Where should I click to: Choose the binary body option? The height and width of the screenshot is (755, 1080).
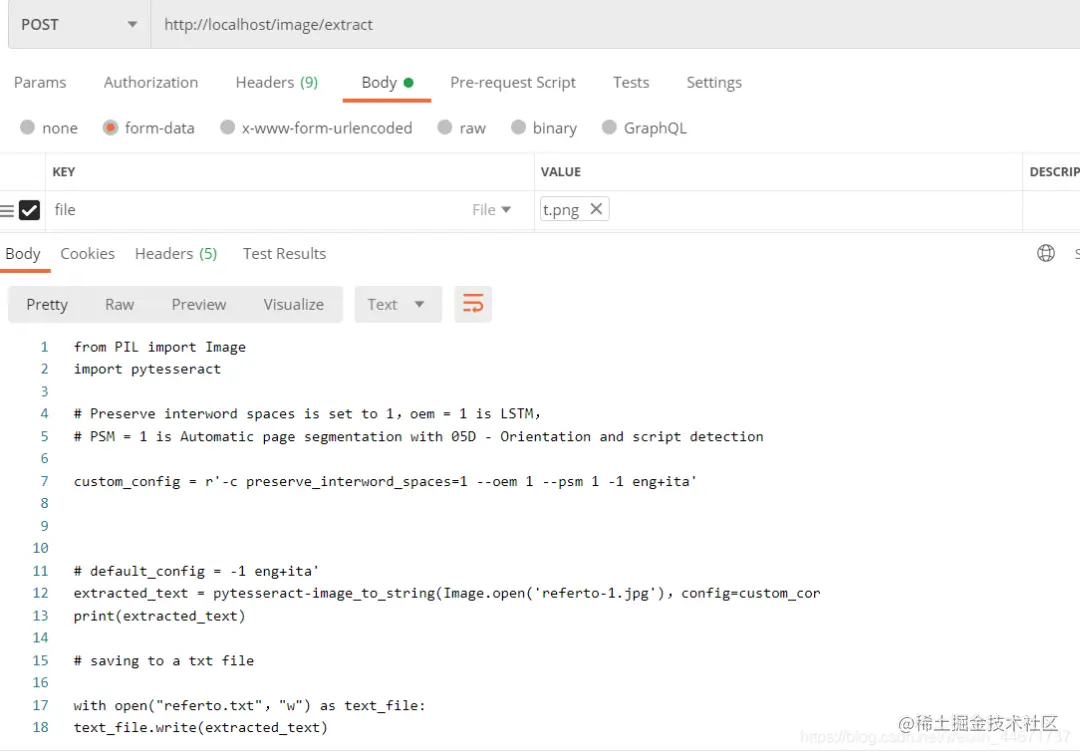coord(543,128)
